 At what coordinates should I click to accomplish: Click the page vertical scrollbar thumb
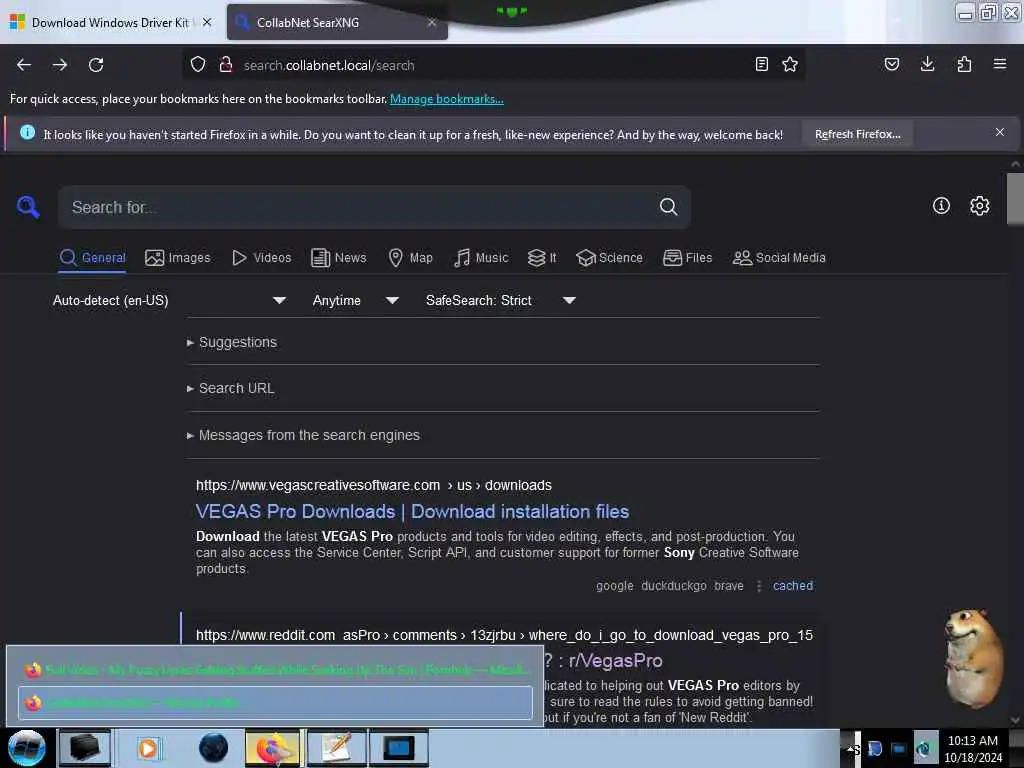point(1015,199)
